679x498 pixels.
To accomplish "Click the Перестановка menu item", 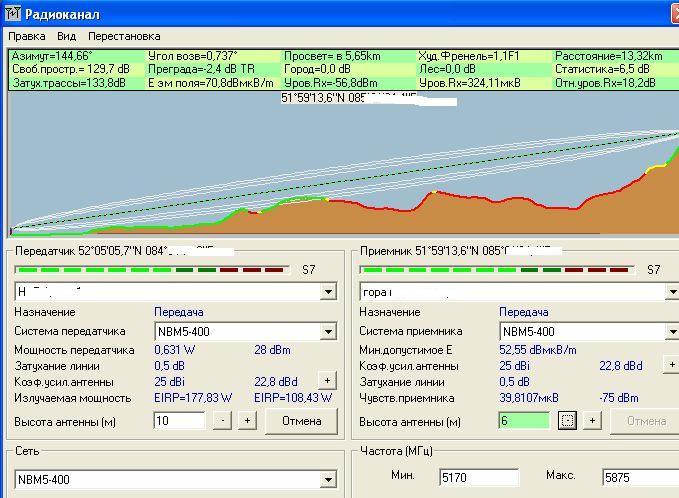I will (x=123, y=36).
